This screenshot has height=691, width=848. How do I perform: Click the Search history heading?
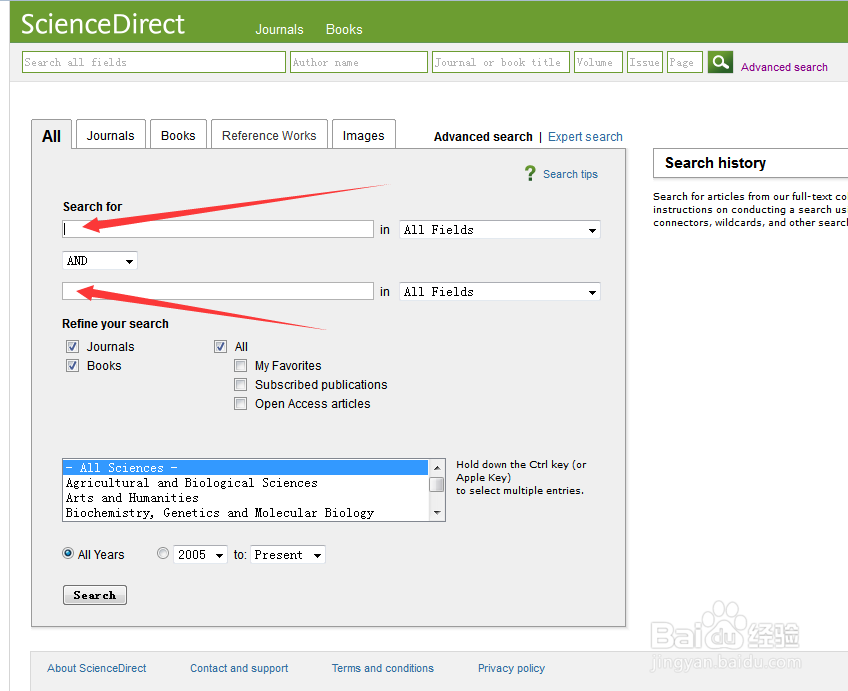tap(716, 163)
